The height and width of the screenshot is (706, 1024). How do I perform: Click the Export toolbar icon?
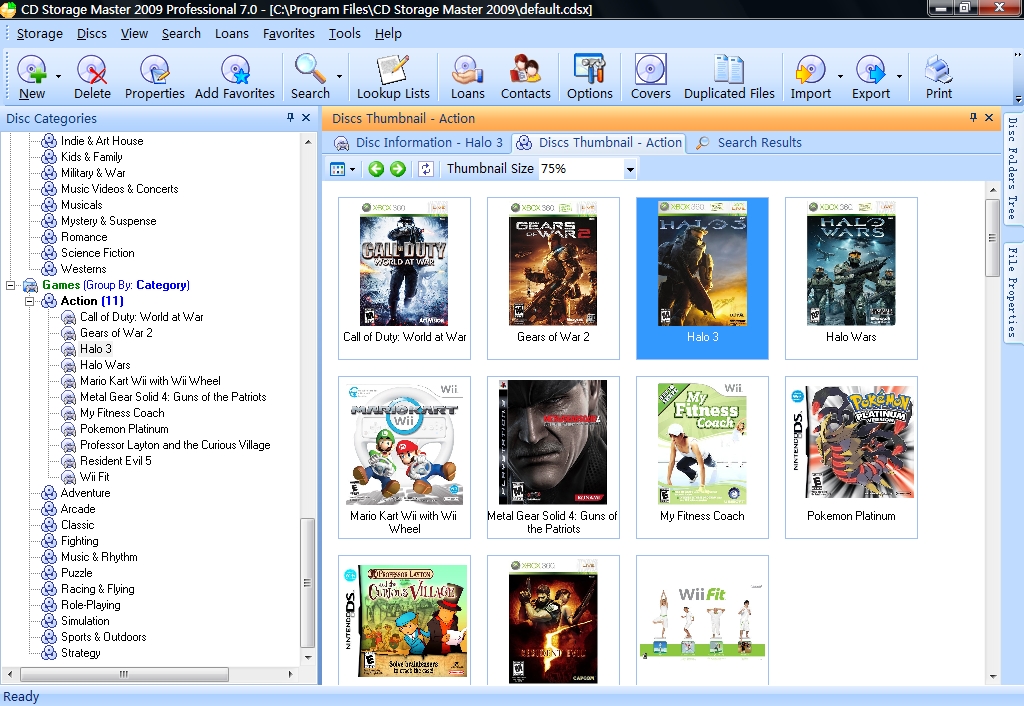[x=871, y=77]
